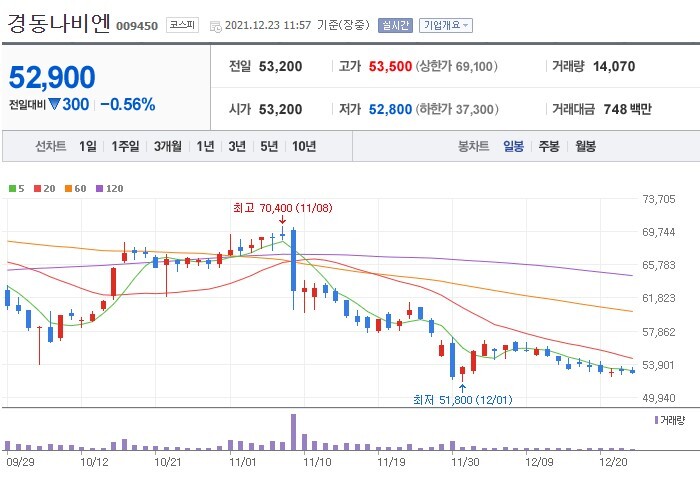Screen dimensions: 700x488
Task: Select the 1주일 line chart tab
Action: [125, 146]
